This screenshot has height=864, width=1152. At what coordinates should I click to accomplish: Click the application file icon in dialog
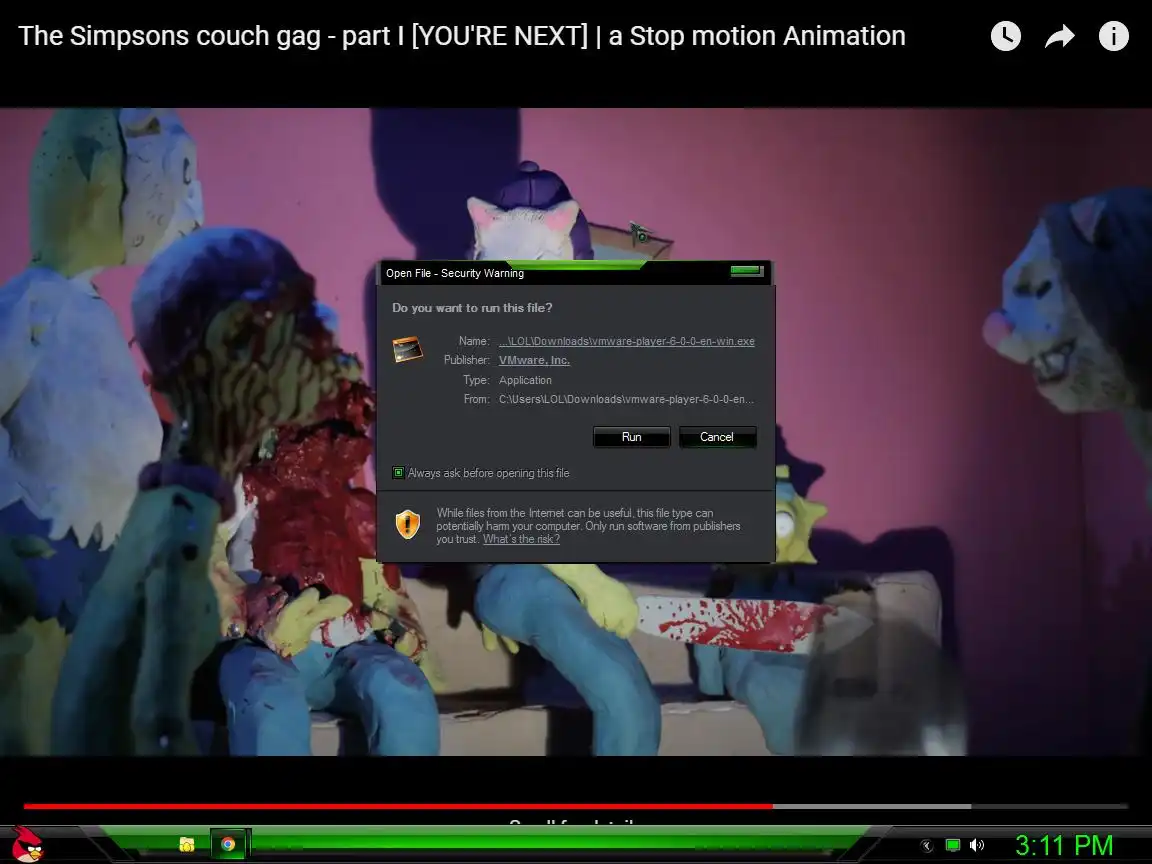click(408, 348)
